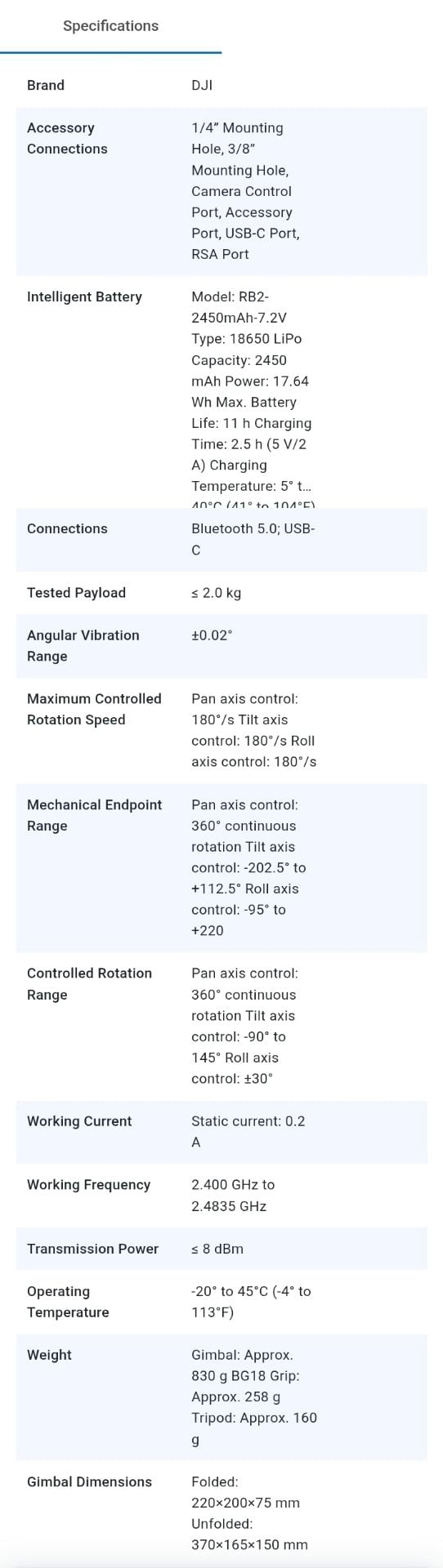This screenshot has height=1568, width=443.
Task: Click the Transmission Power label
Action: pos(92,1248)
